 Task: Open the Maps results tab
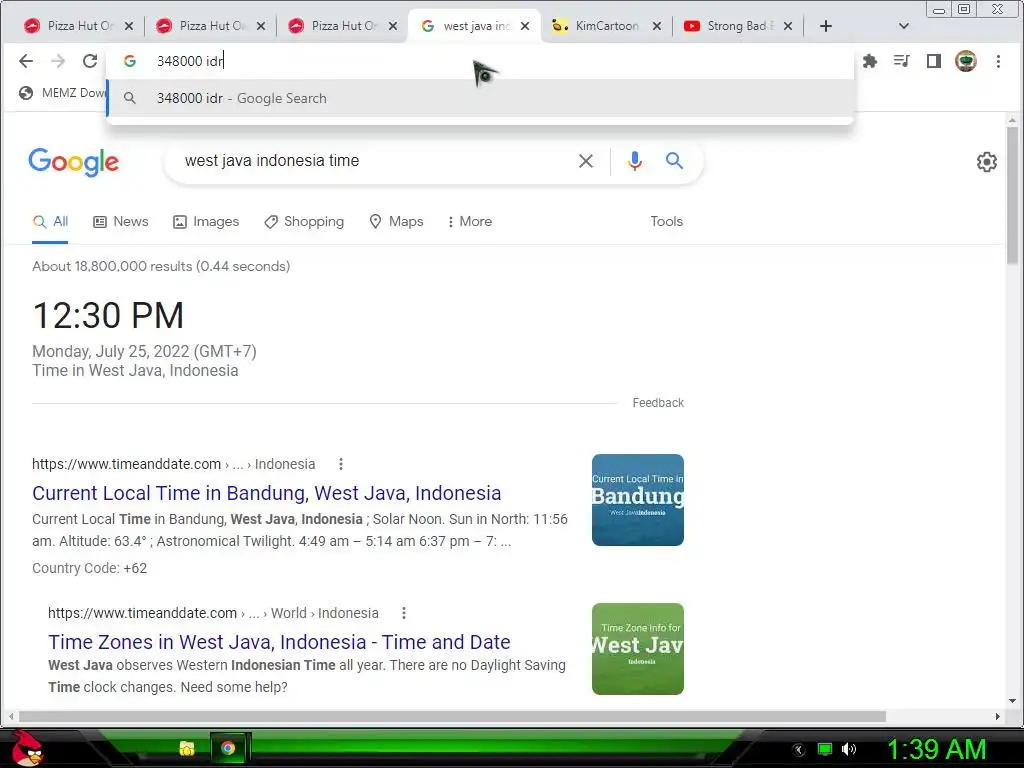[x=396, y=221]
